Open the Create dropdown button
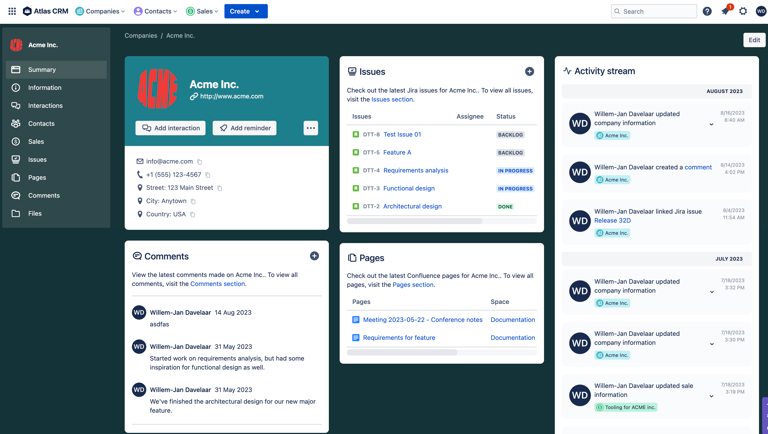Viewport: 768px width, 434px height. (x=245, y=12)
